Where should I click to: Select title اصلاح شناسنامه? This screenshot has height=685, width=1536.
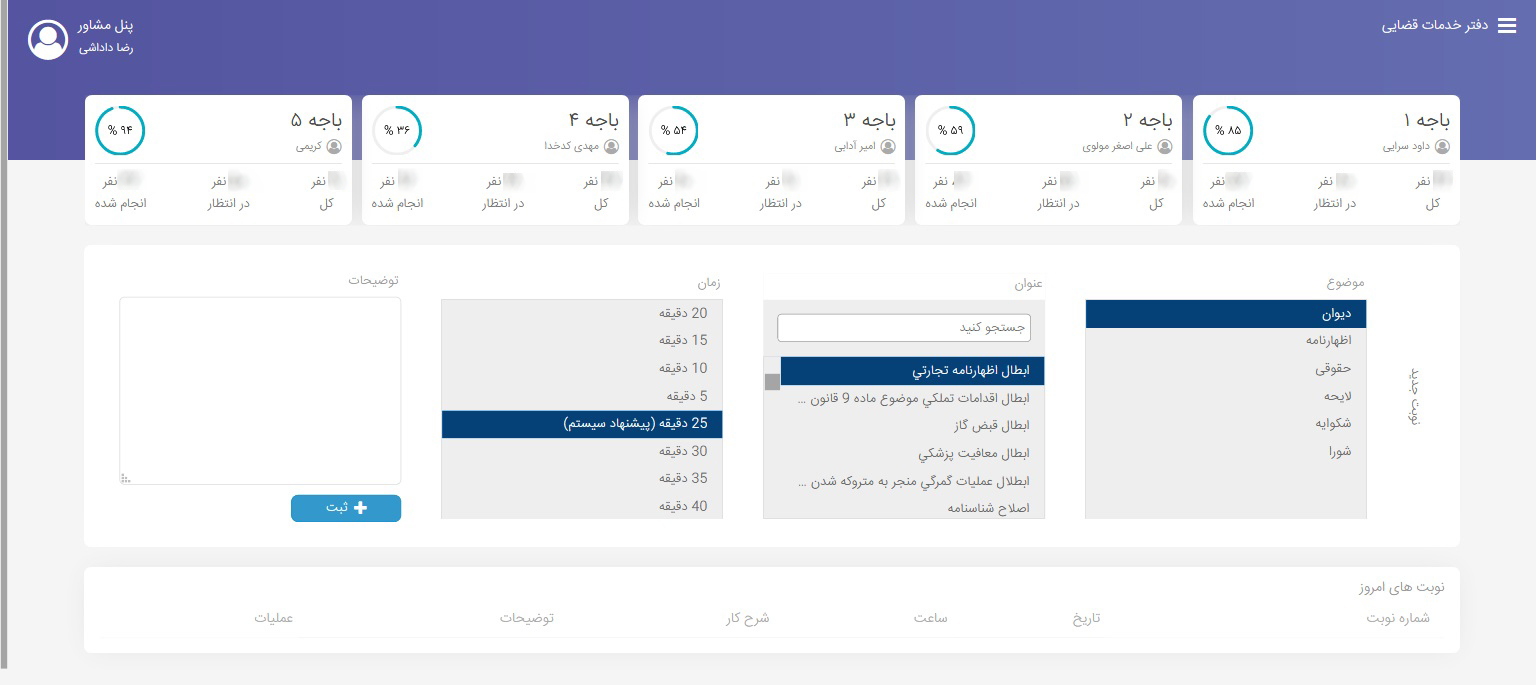(912, 508)
